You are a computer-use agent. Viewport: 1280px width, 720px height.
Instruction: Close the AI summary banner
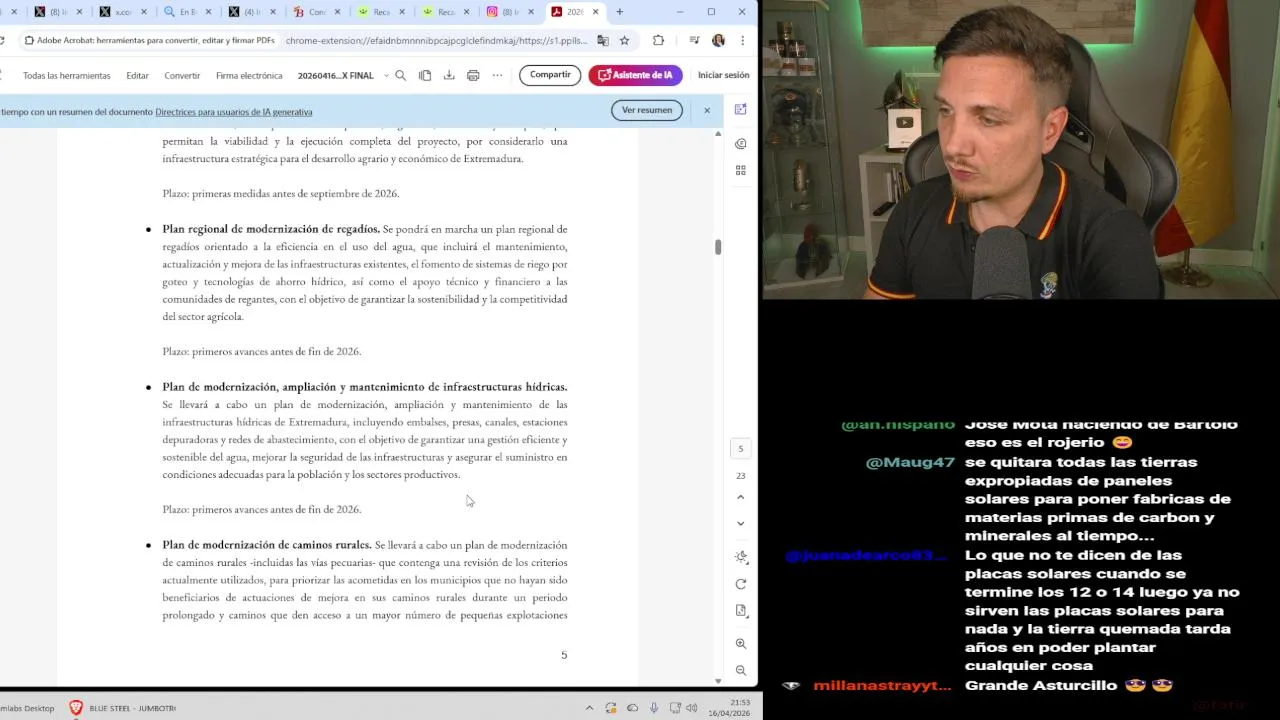pos(707,110)
